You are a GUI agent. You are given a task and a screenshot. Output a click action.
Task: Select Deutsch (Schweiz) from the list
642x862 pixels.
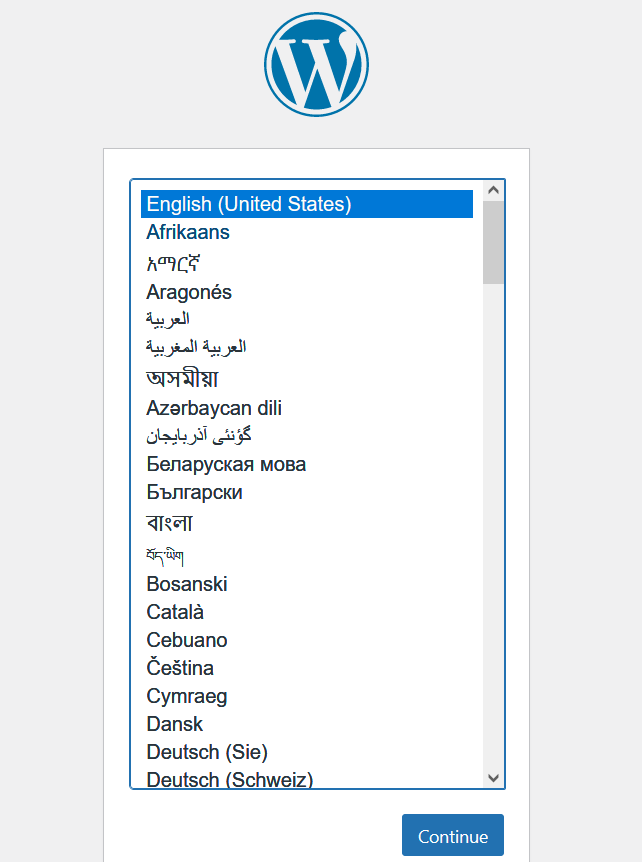click(x=230, y=779)
